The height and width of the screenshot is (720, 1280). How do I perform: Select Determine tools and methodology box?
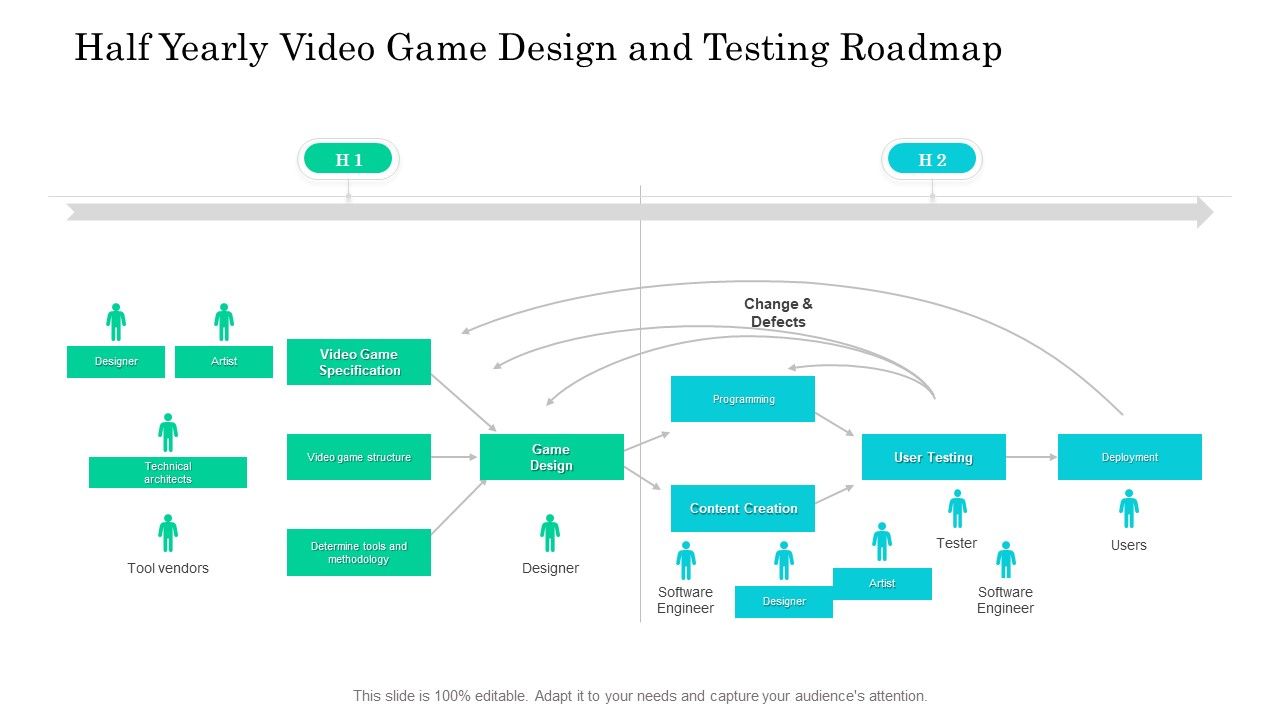point(359,552)
